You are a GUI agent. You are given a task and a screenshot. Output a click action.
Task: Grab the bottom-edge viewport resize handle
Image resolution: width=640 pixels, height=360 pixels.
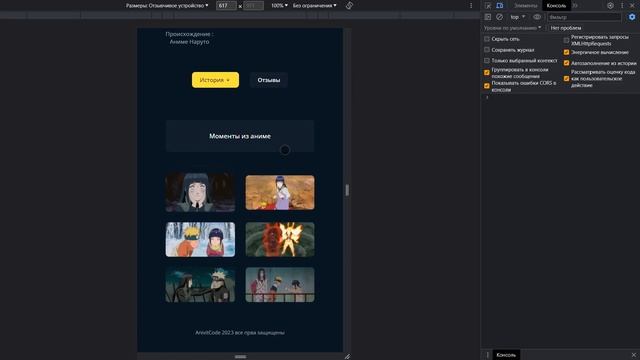tap(240, 356)
